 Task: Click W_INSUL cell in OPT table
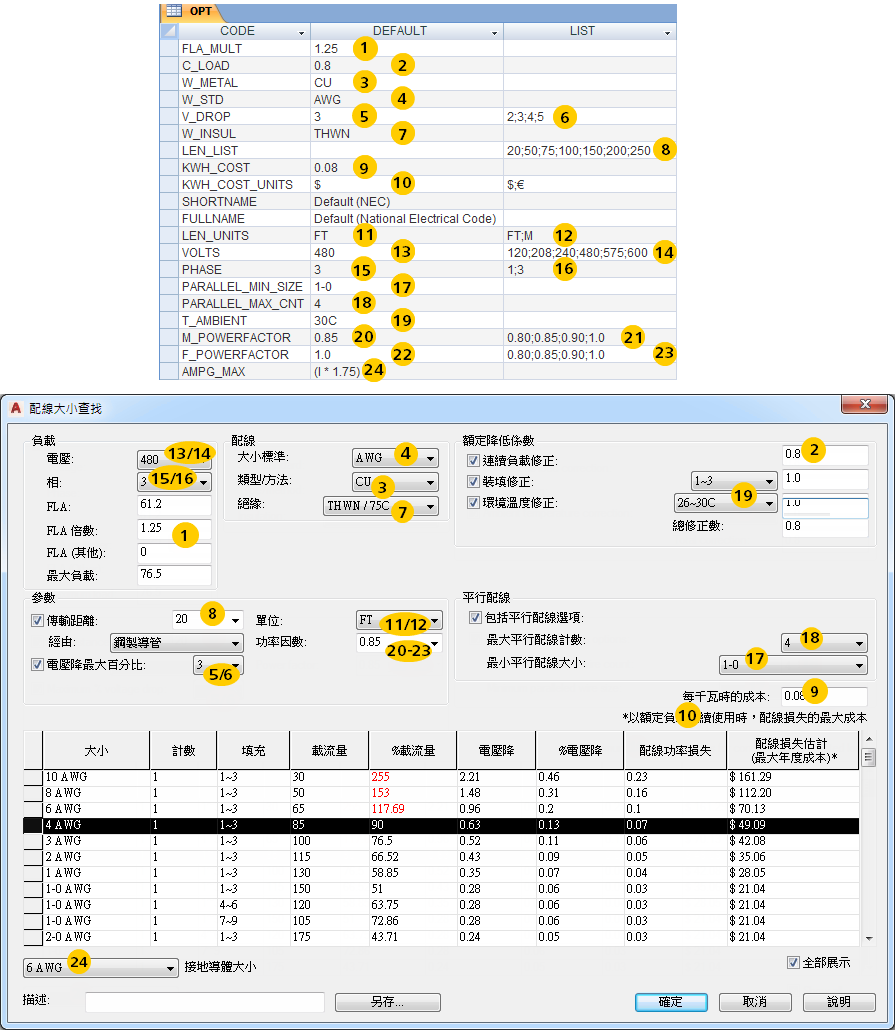tap(245, 133)
